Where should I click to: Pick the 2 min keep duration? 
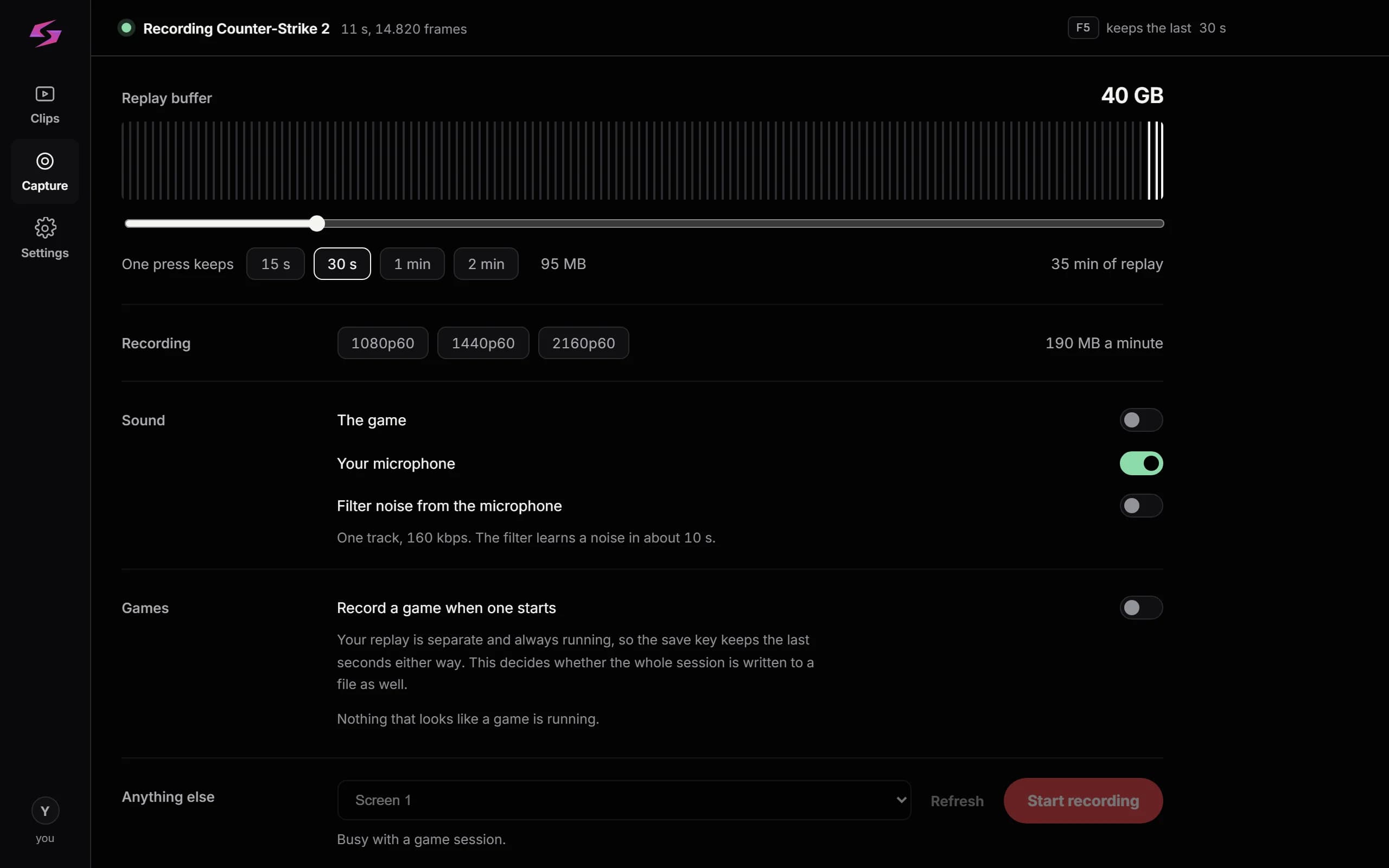click(x=486, y=264)
